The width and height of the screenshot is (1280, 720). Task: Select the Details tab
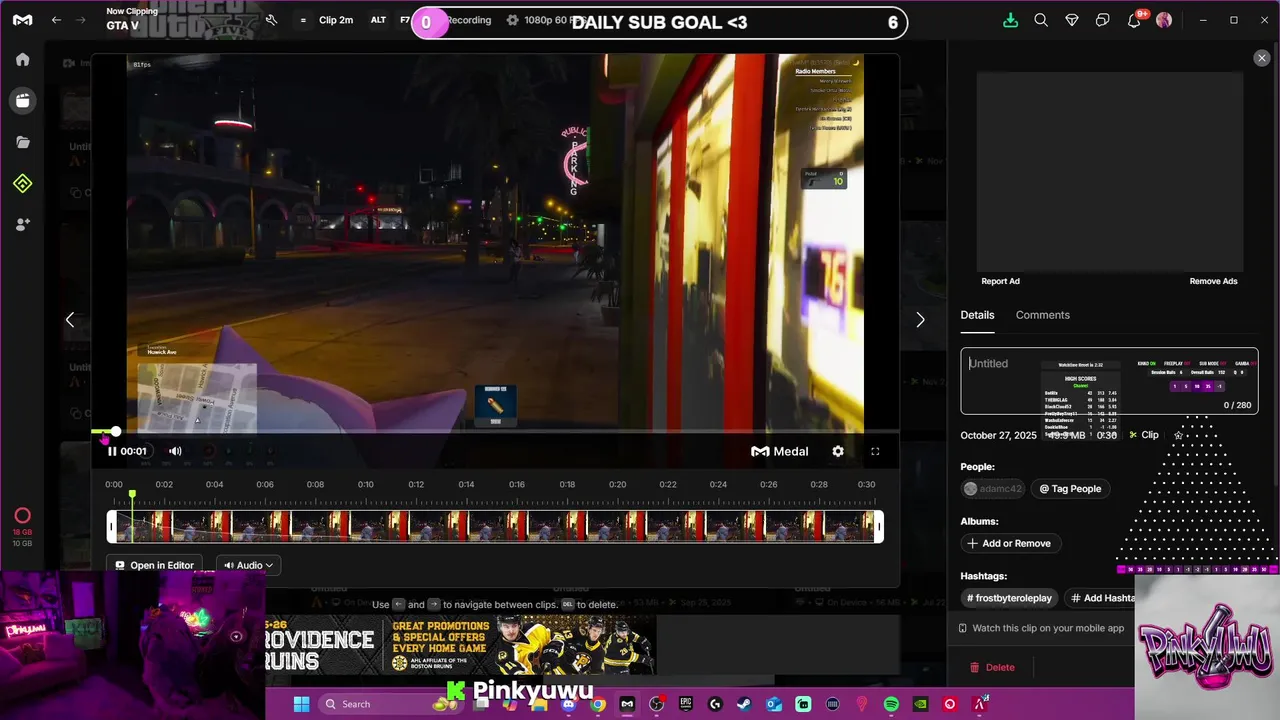pos(978,315)
